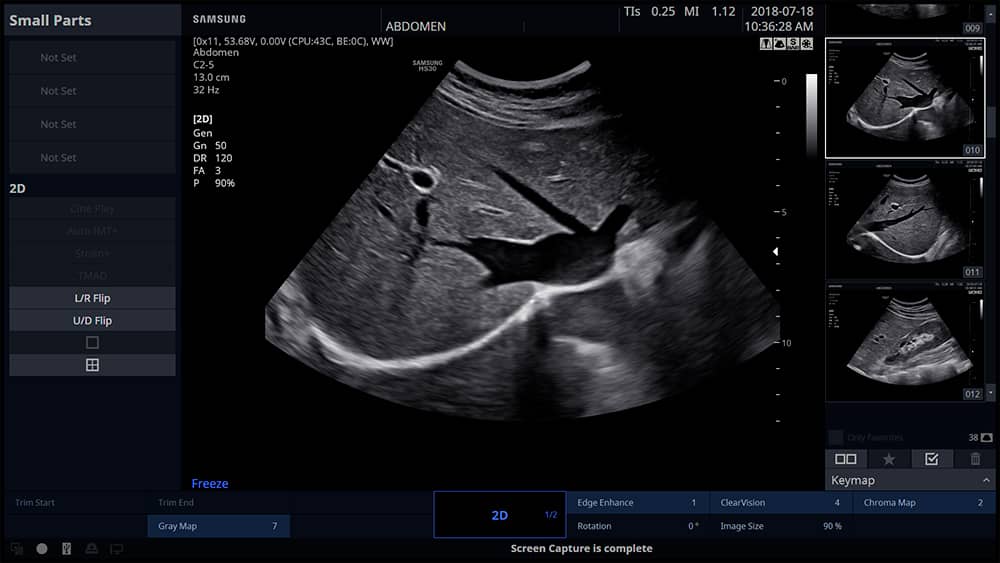Click the select-all checkmark icon

click(x=932, y=459)
